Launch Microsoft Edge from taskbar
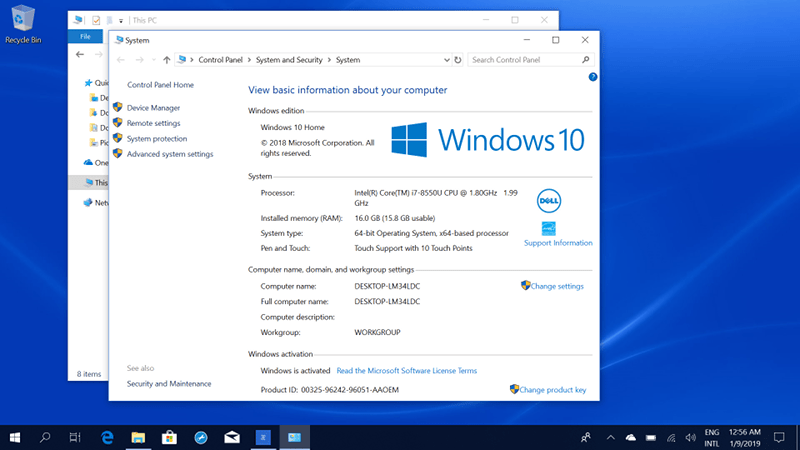The image size is (800, 450). [x=107, y=437]
